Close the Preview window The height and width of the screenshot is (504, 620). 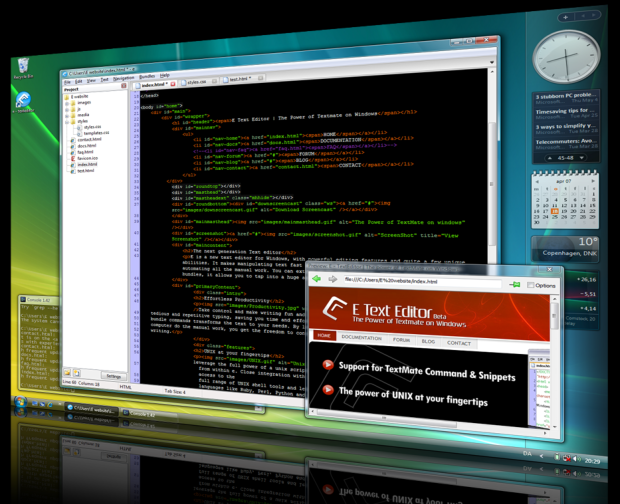pyautogui.click(x=550, y=270)
